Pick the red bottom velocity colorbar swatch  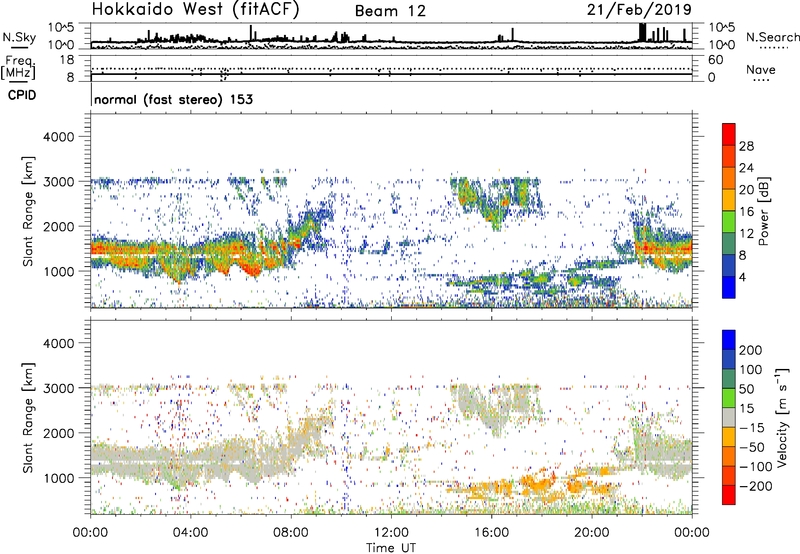click(729, 495)
